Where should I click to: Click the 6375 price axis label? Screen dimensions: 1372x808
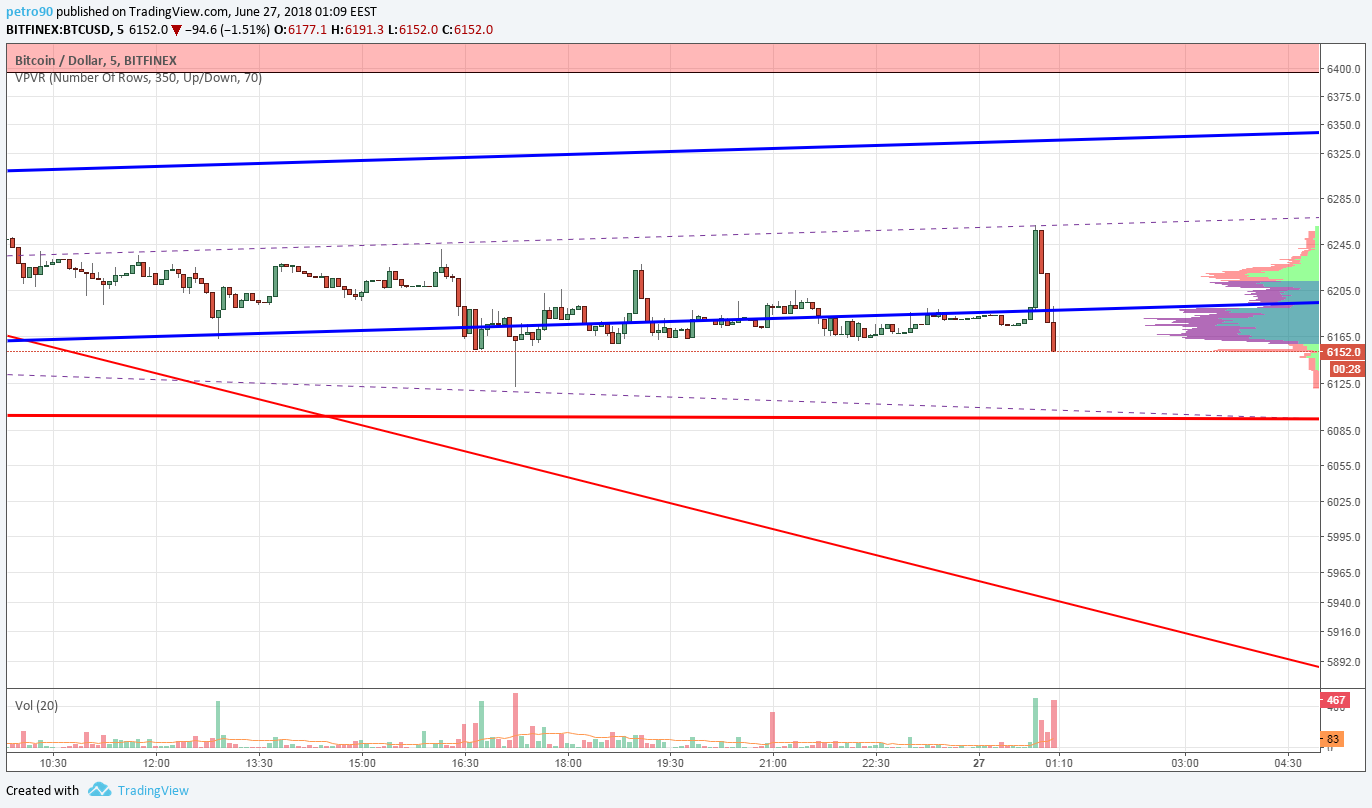pos(1345,97)
